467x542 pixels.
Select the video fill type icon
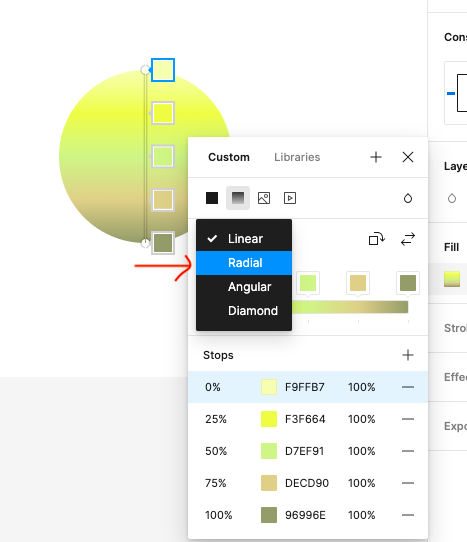(290, 198)
